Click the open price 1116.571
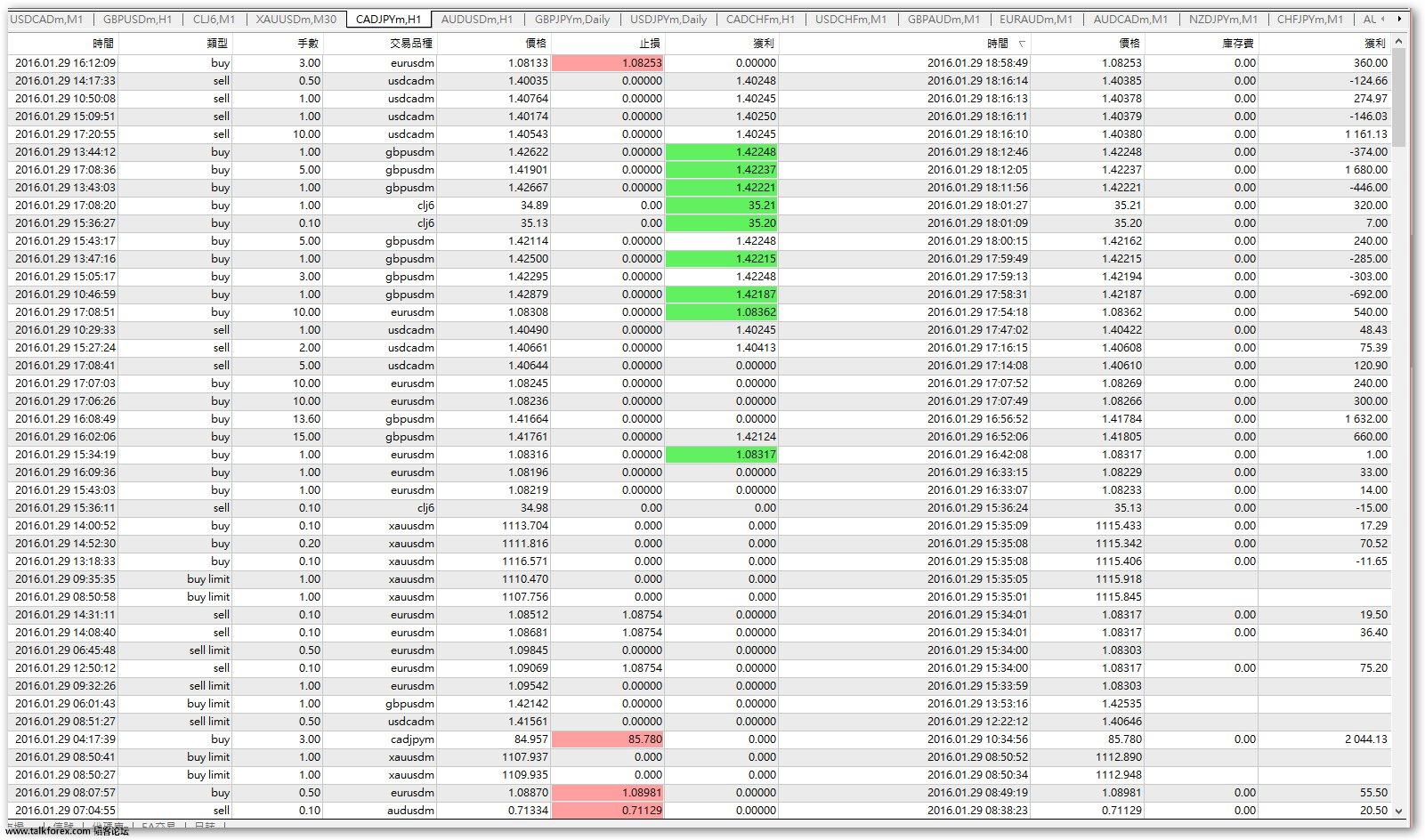The width and height of the screenshot is (1425, 840). pos(525,561)
